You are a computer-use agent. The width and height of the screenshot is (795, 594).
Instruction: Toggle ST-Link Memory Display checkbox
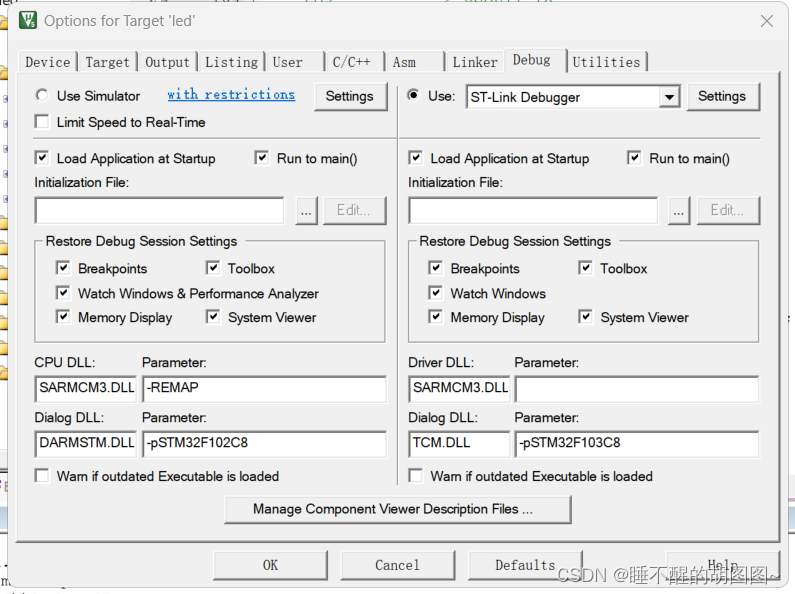click(435, 317)
